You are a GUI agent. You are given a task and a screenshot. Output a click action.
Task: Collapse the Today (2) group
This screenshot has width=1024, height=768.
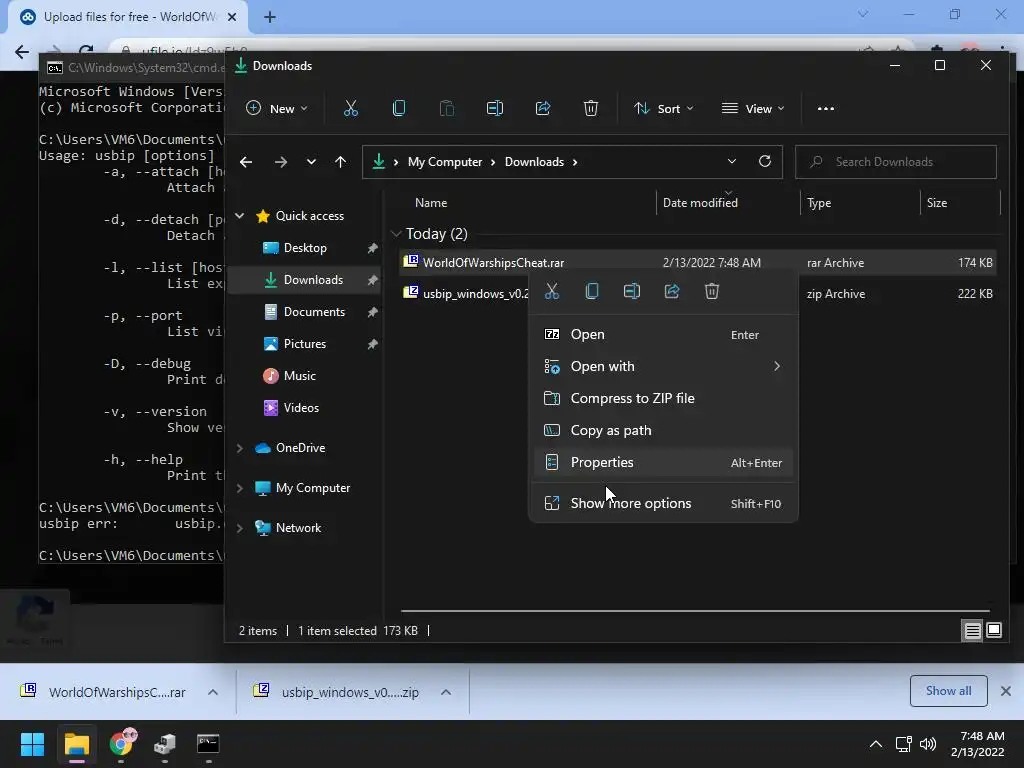395,234
